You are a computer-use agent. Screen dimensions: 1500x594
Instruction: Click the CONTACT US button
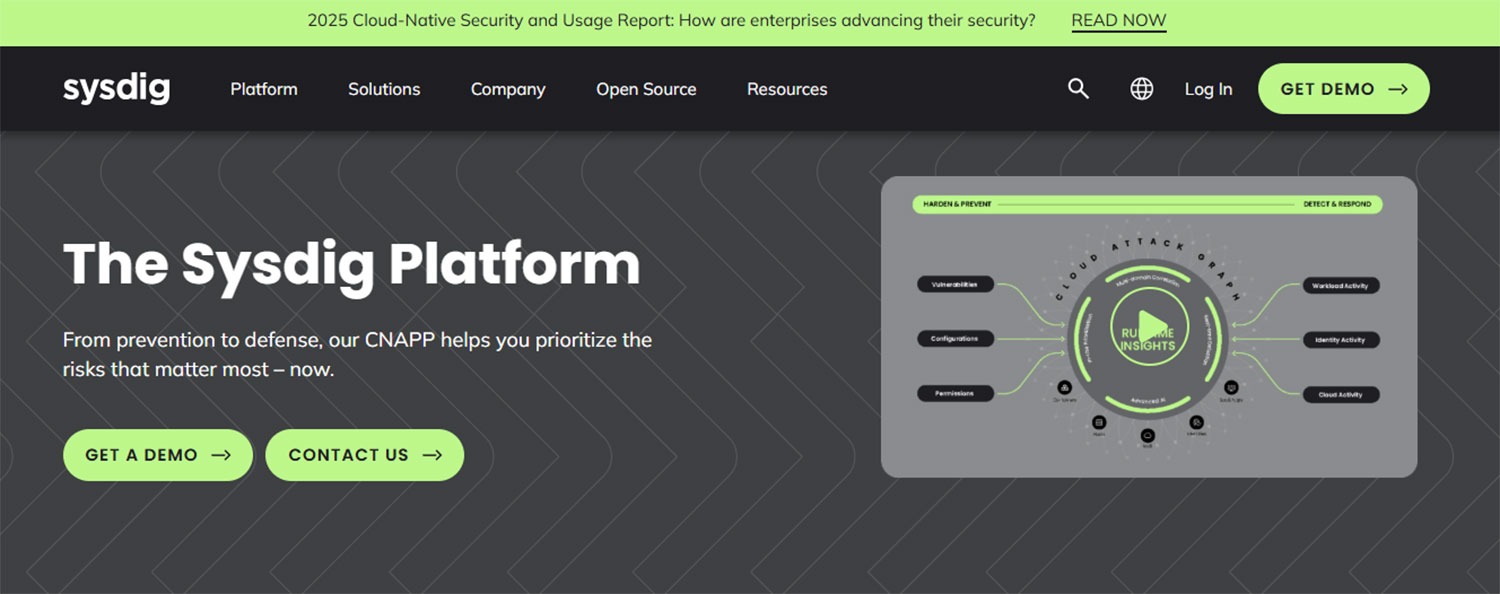tap(364, 455)
